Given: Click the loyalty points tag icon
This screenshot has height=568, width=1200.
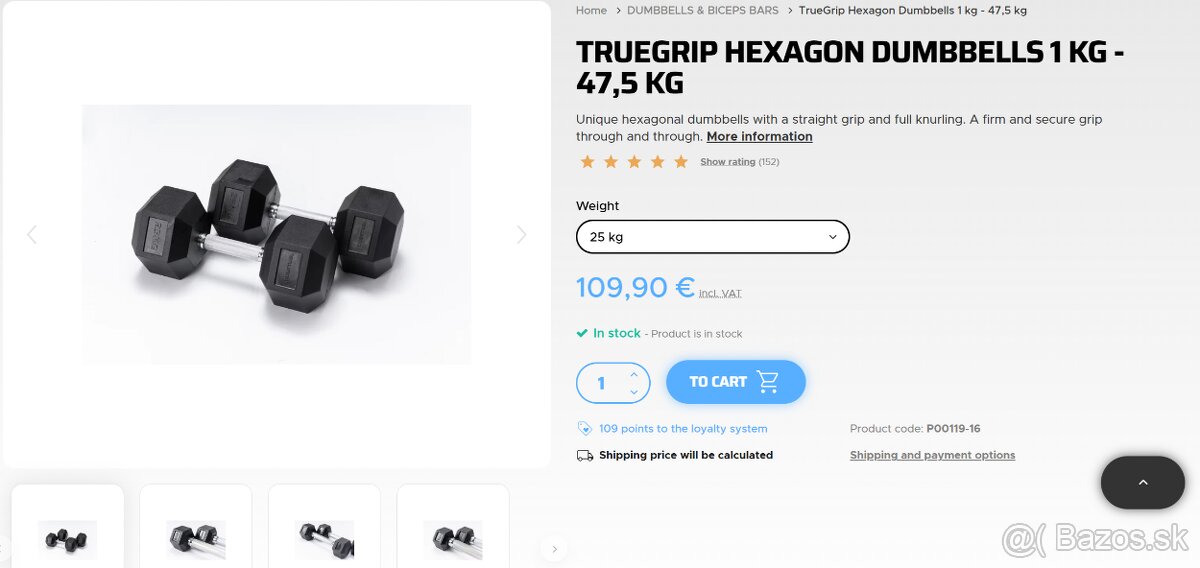Looking at the screenshot, I should point(585,428).
